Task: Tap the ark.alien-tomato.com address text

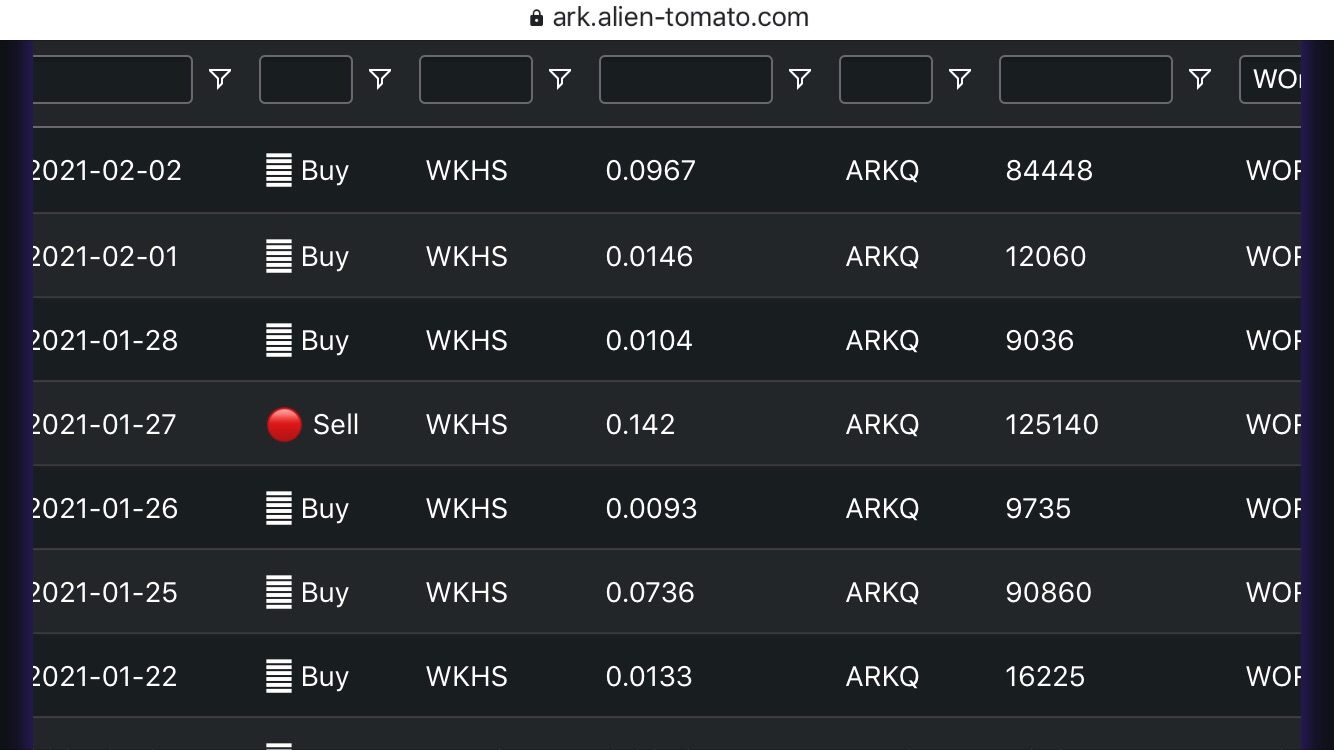Action: pyautogui.click(x=680, y=18)
